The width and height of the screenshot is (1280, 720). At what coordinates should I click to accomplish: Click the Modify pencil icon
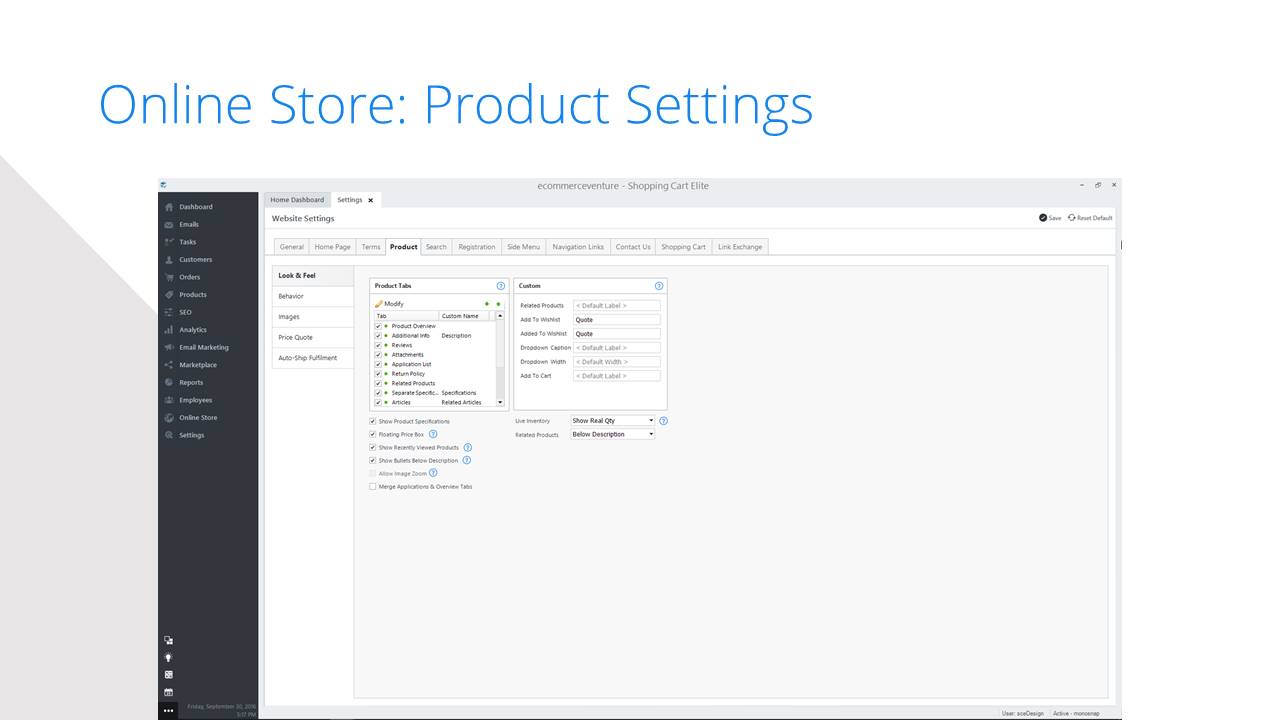(379, 303)
